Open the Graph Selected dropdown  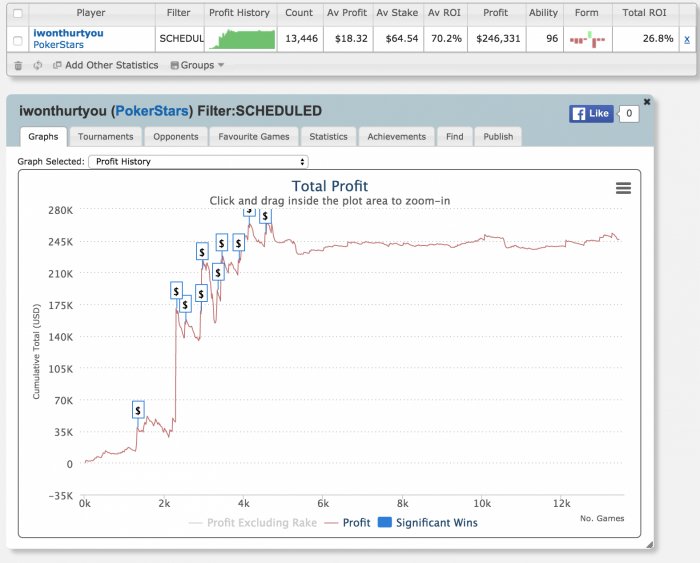pyautogui.click(x=198, y=162)
